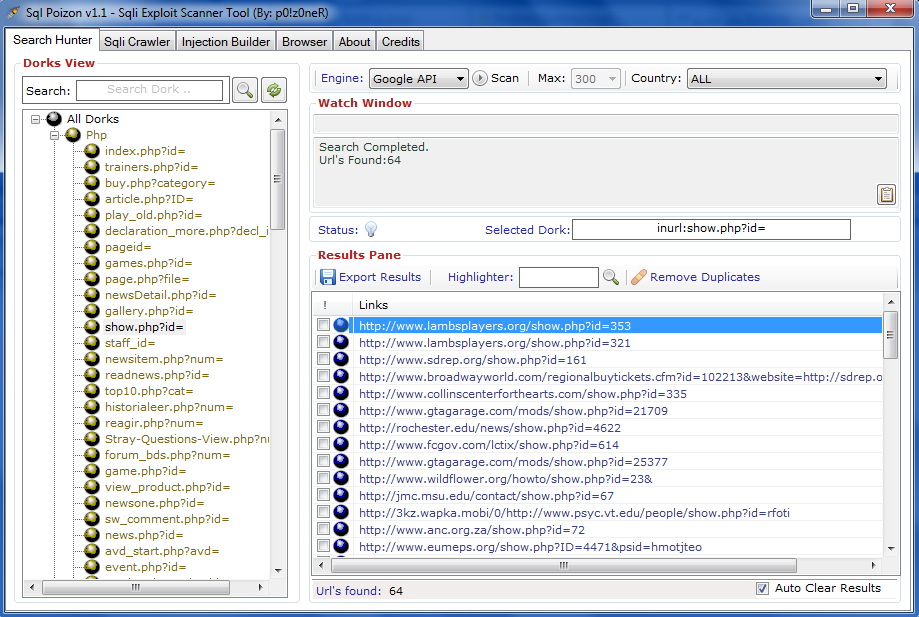Click globe icon for lambsplayers id=353 row
Screen dimensions: 919x617
[x=341, y=325]
